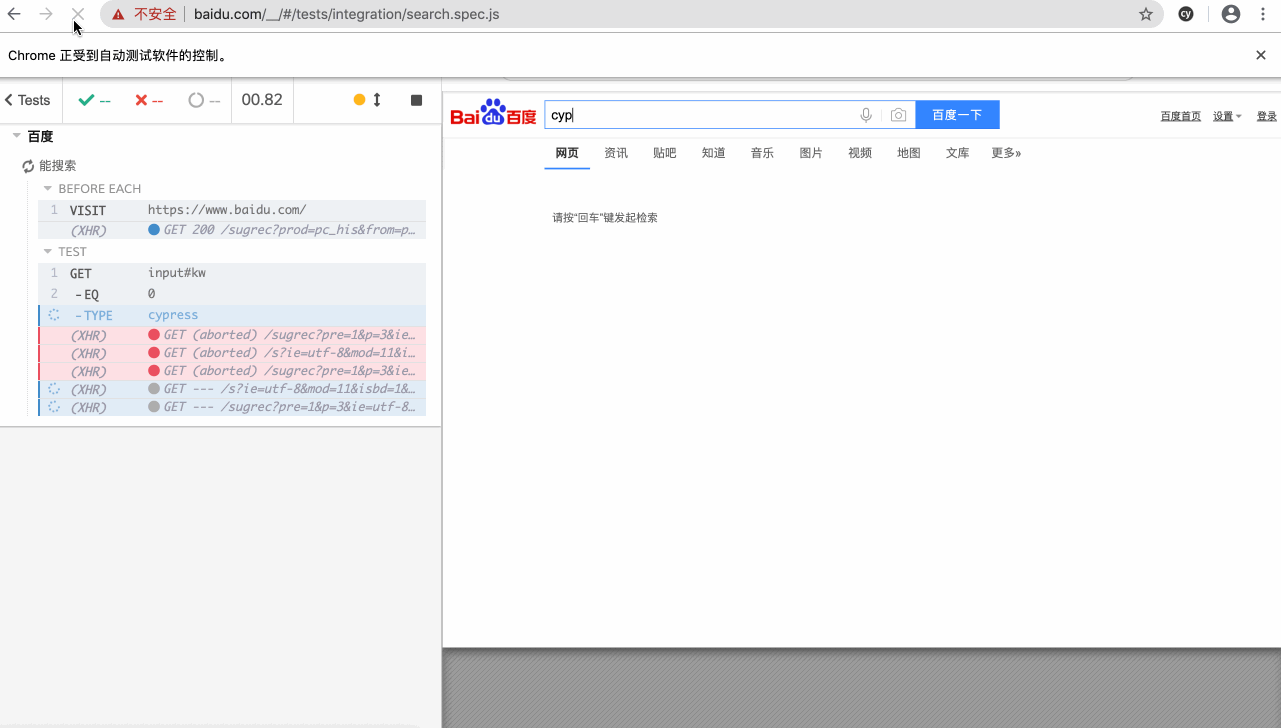Stop page loading with the X button
This screenshot has width=1281, height=728.
(x=77, y=14)
